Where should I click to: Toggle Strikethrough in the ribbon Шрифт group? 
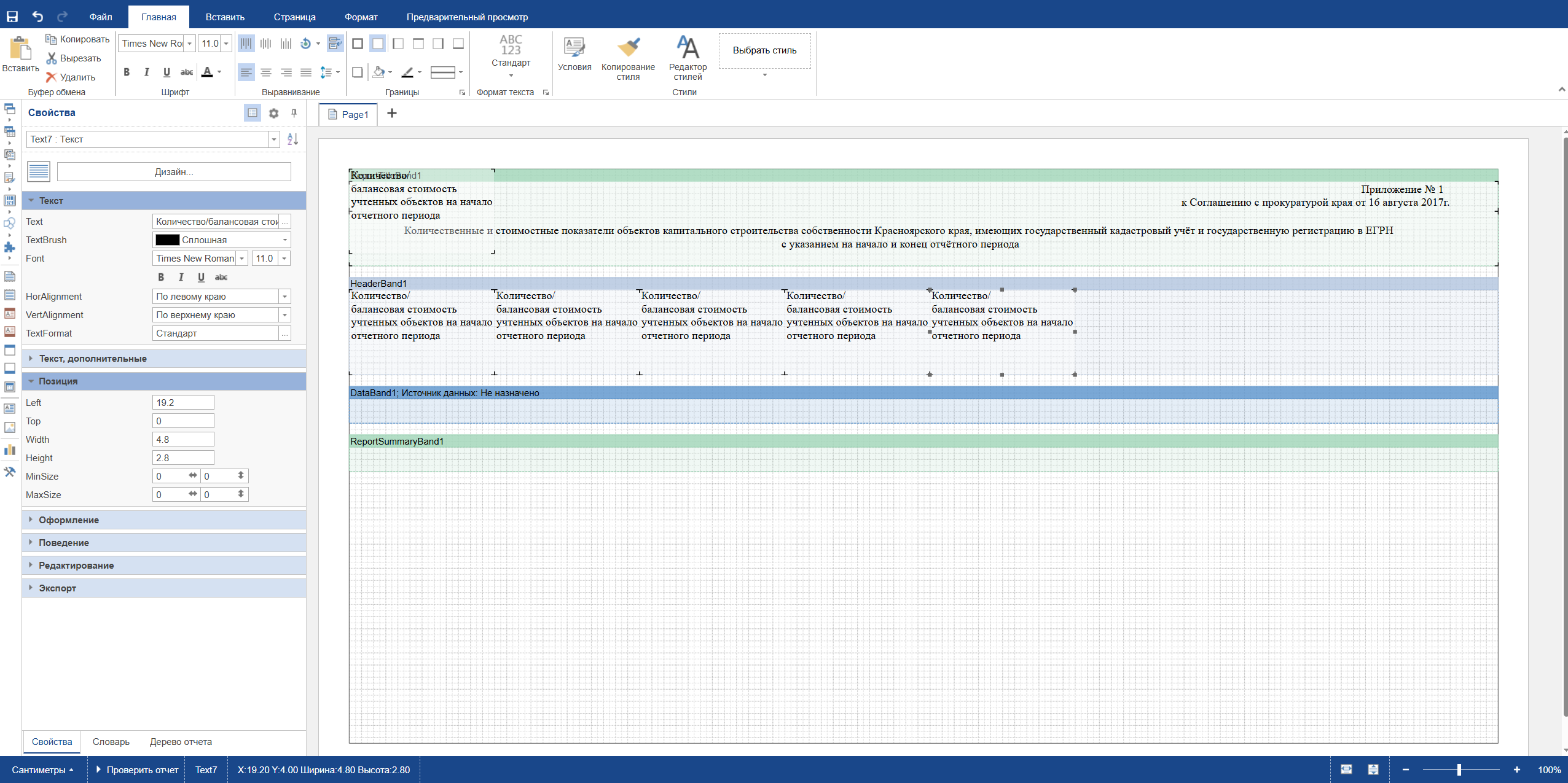coord(187,72)
